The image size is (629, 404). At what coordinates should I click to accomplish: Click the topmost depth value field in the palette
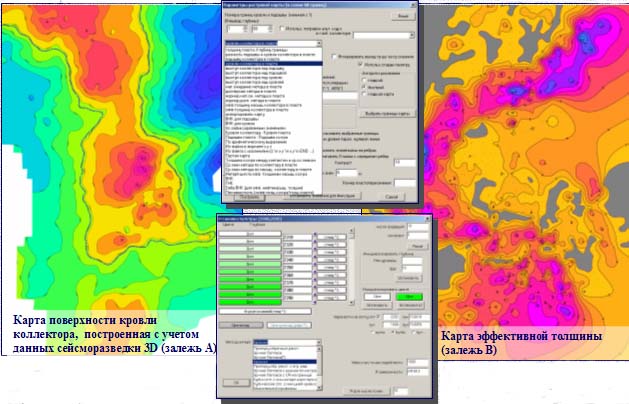[x=297, y=237]
